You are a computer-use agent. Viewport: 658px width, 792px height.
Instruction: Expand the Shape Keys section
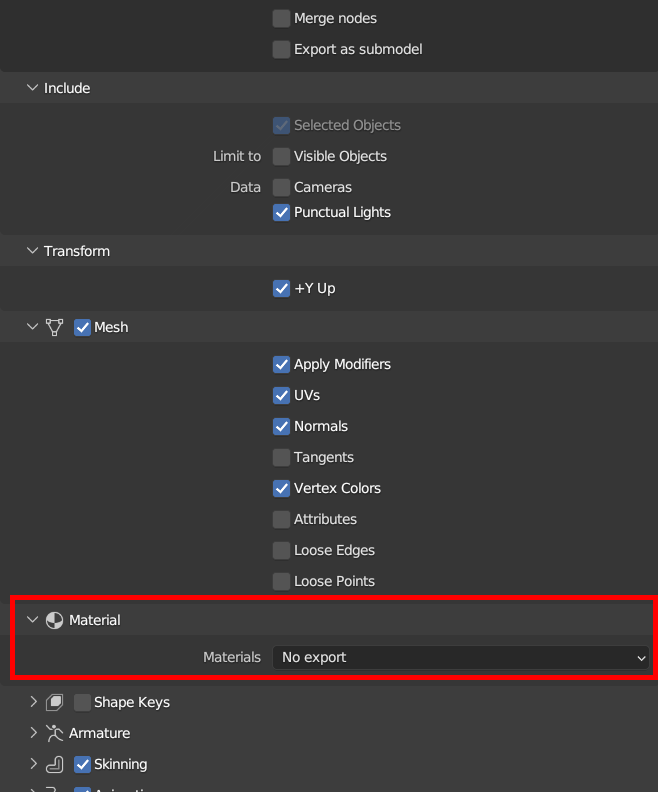[33, 702]
